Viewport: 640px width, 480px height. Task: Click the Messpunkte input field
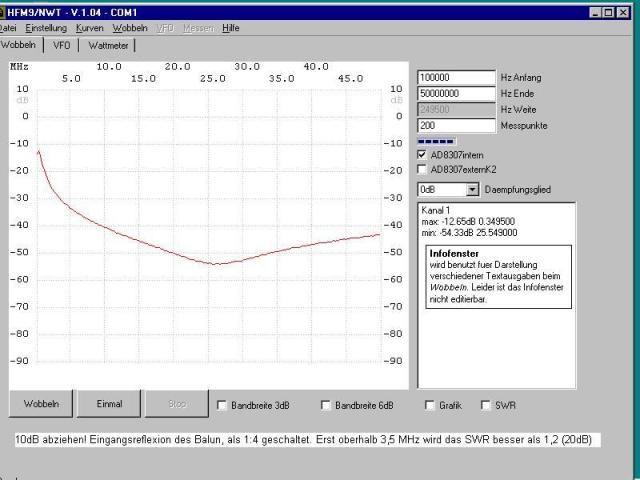click(456, 125)
